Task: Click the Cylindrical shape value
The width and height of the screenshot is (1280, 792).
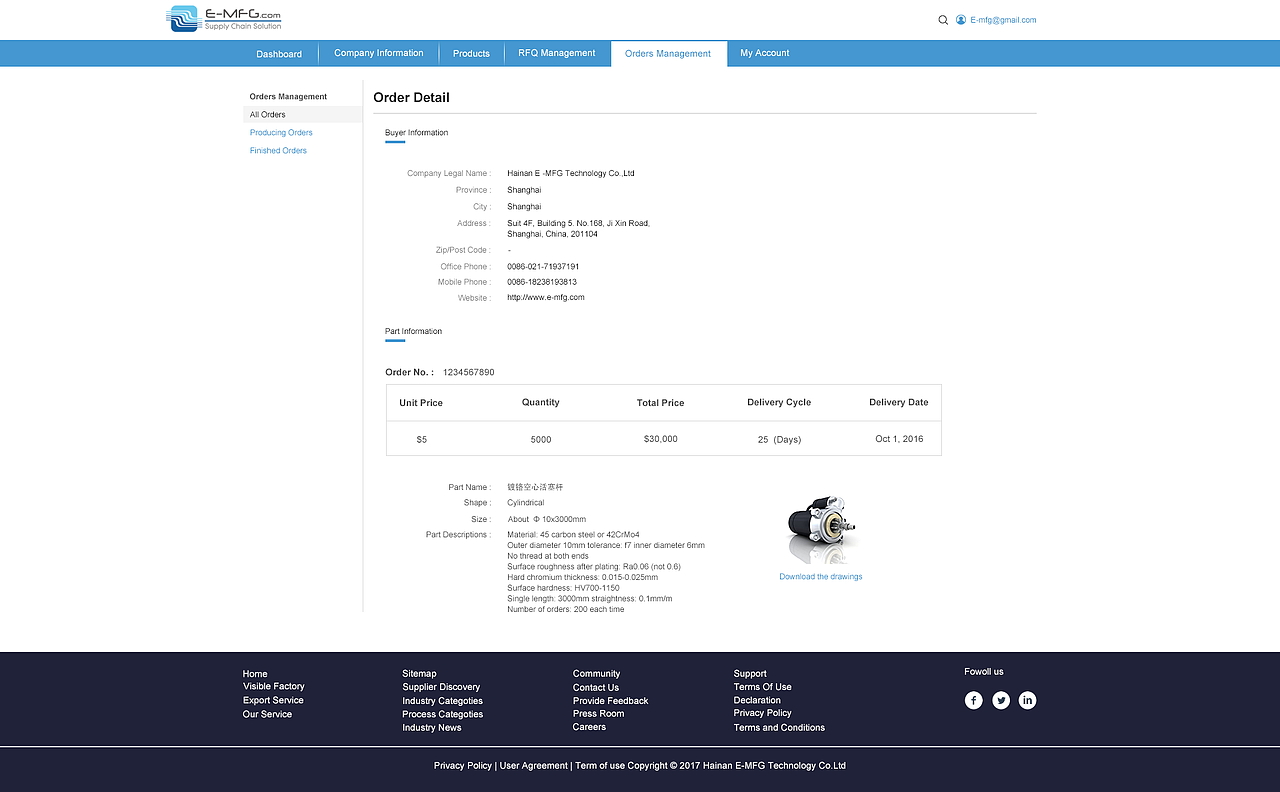Action: (x=526, y=503)
